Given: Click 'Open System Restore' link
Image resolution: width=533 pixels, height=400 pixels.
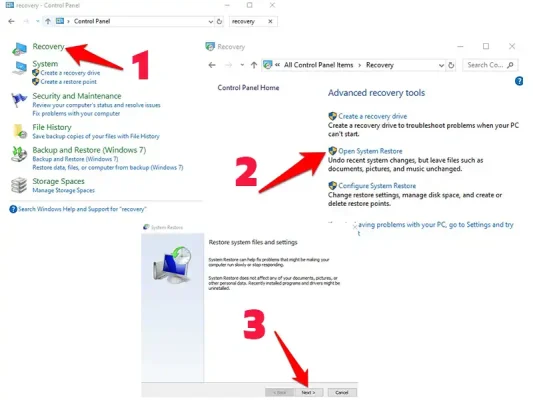Looking at the screenshot, I should coord(370,151).
